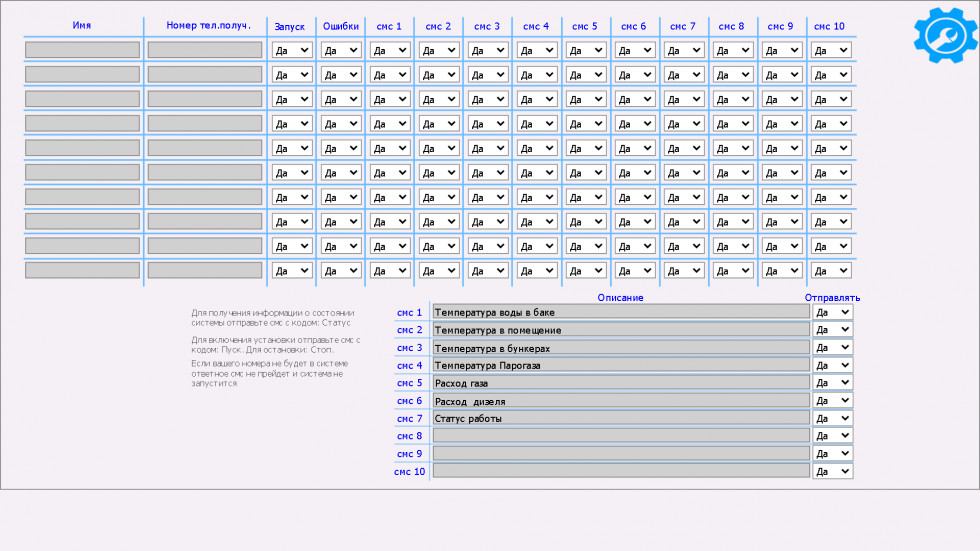Open the Запуск dropdown in the first row
Image resolution: width=980 pixels, height=551 pixels.
tap(292, 50)
